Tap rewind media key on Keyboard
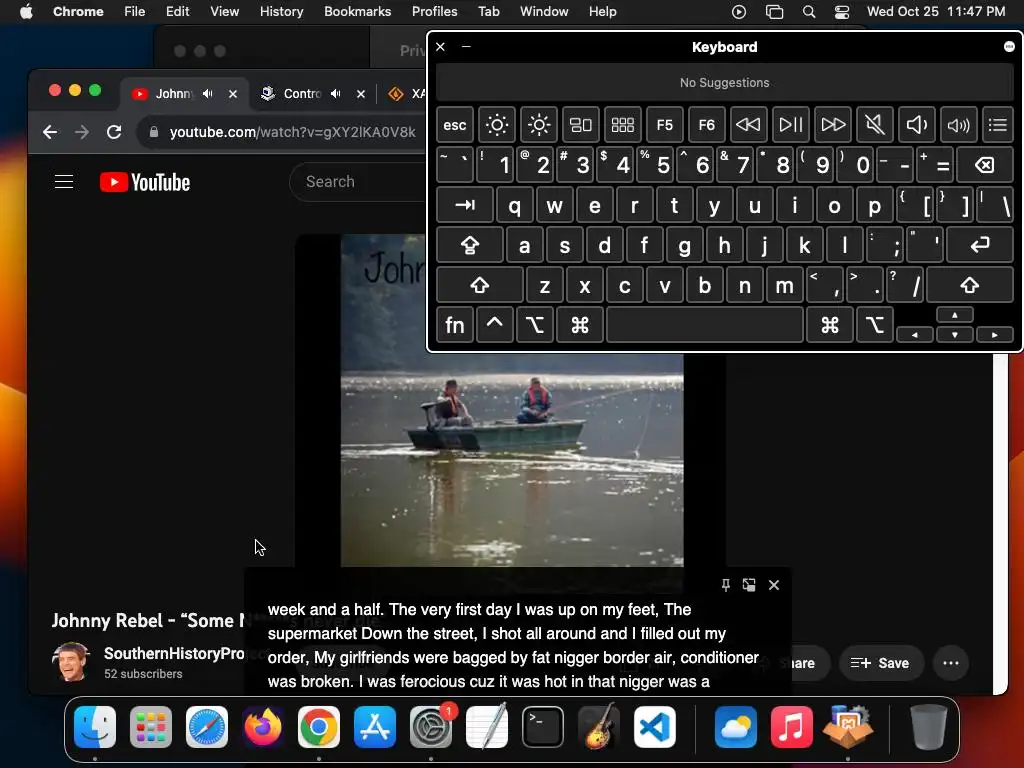 [748, 125]
